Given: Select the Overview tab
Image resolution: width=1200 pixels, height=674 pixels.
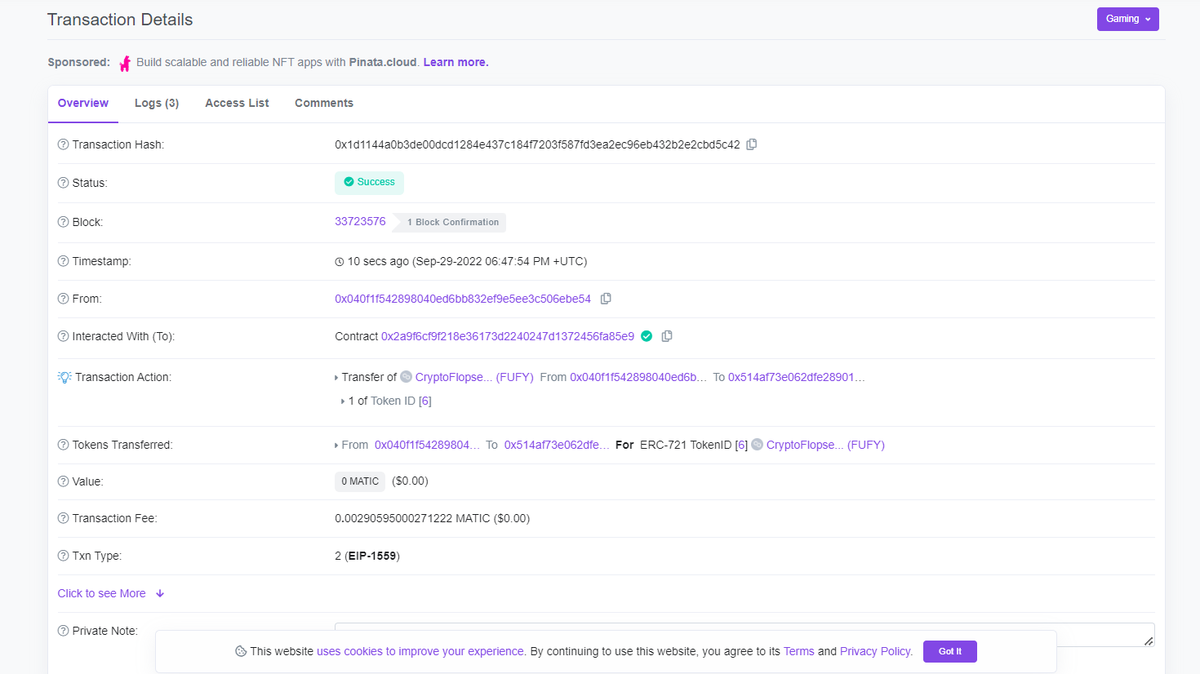Looking at the screenshot, I should point(83,103).
